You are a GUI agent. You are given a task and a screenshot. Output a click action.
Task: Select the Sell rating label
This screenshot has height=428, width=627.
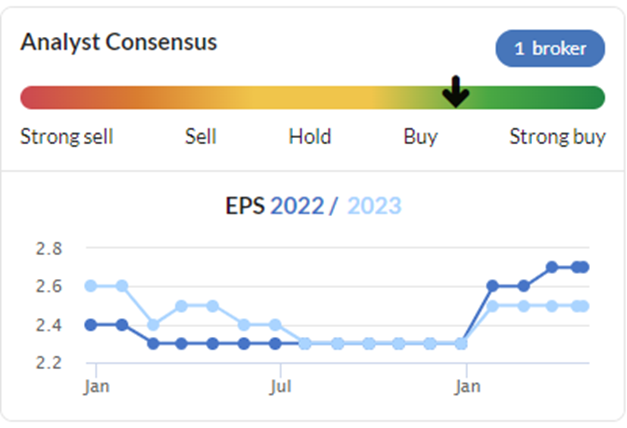pos(201,136)
